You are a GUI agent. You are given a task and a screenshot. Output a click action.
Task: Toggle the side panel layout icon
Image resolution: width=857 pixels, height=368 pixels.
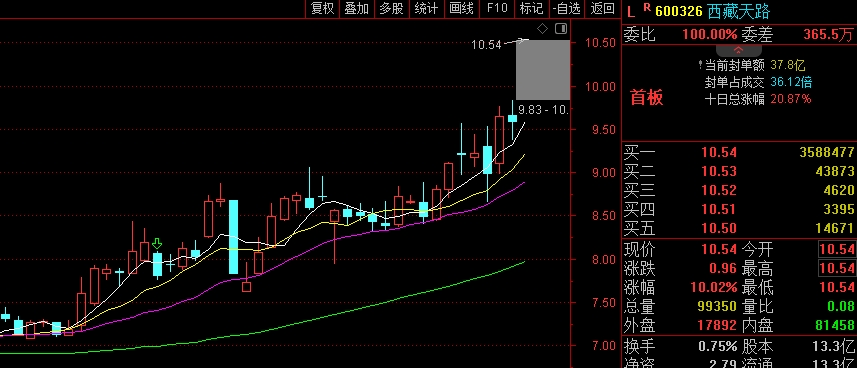pos(561,28)
